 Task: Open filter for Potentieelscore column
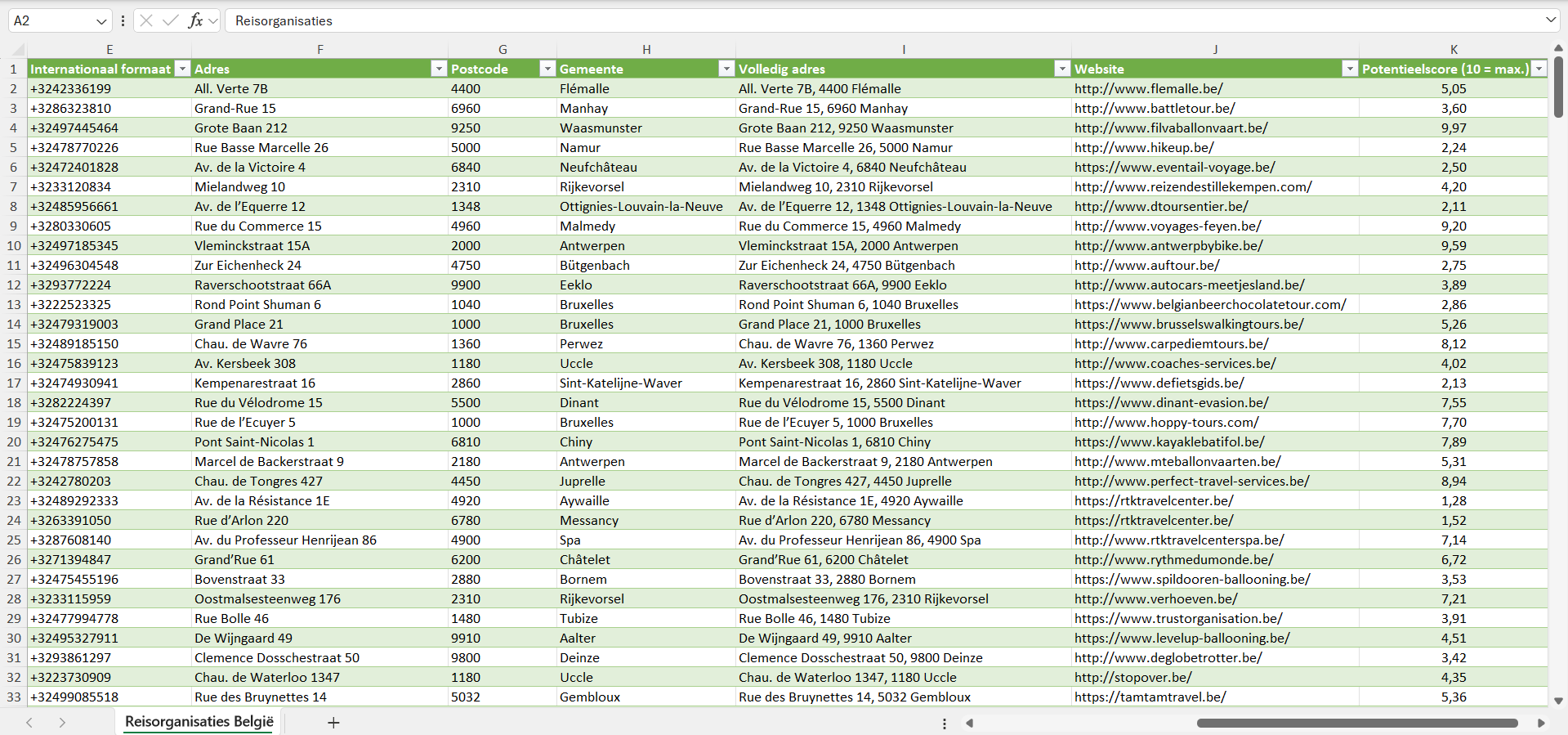point(1539,69)
